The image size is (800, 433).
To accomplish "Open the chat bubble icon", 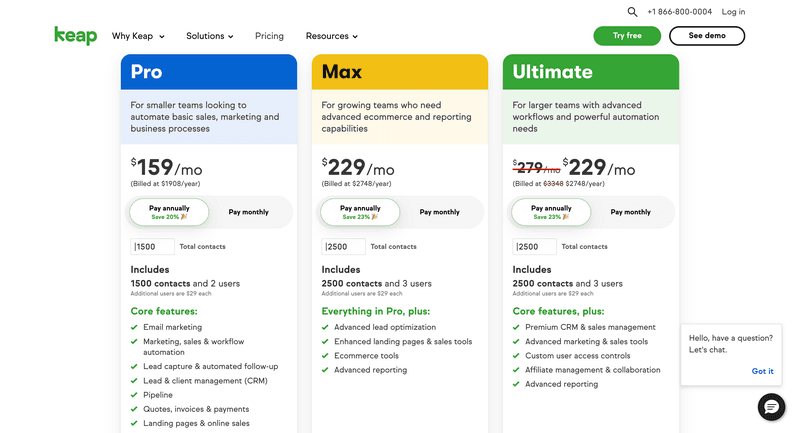I will click(771, 406).
